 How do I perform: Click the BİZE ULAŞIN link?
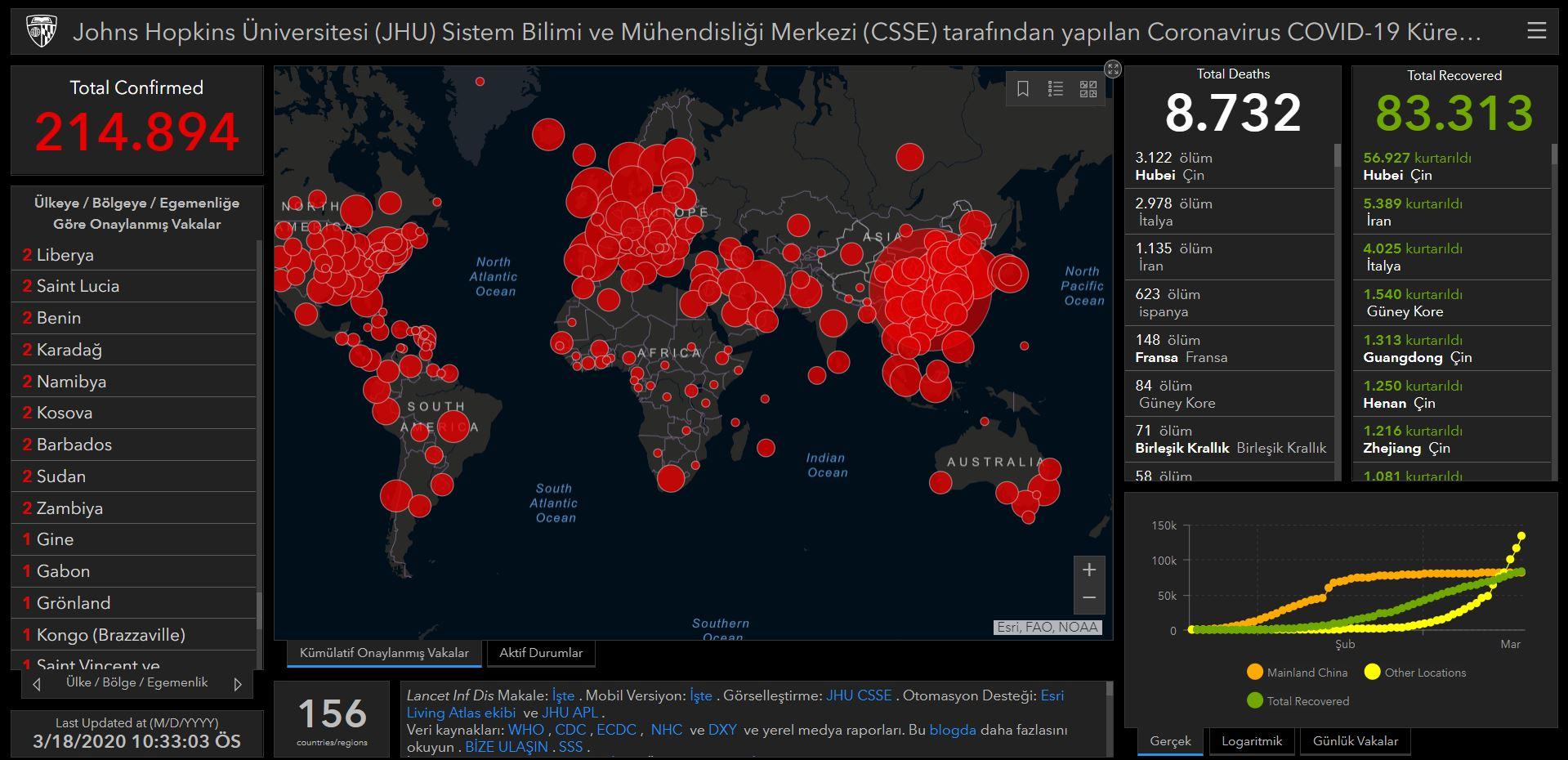[507, 747]
